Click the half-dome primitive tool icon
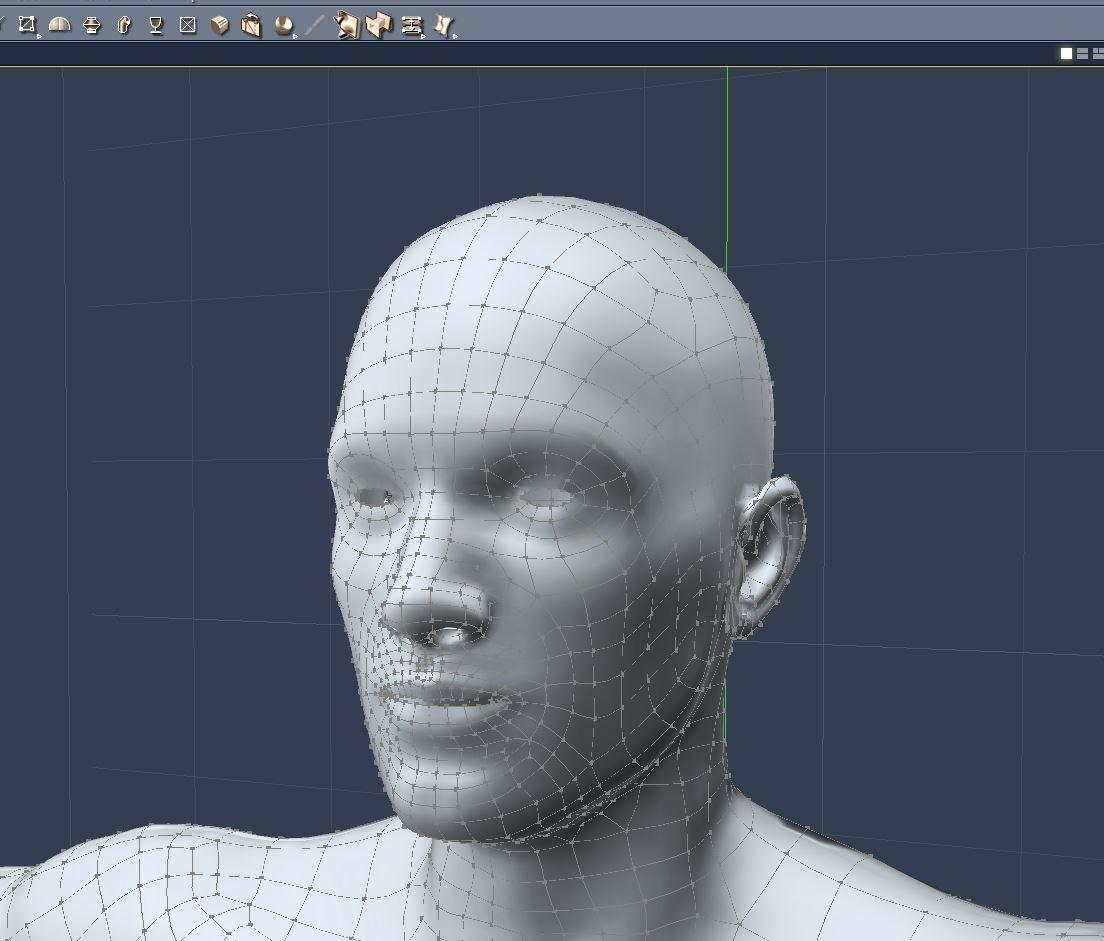The width and height of the screenshot is (1104, 941). click(x=59, y=25)
